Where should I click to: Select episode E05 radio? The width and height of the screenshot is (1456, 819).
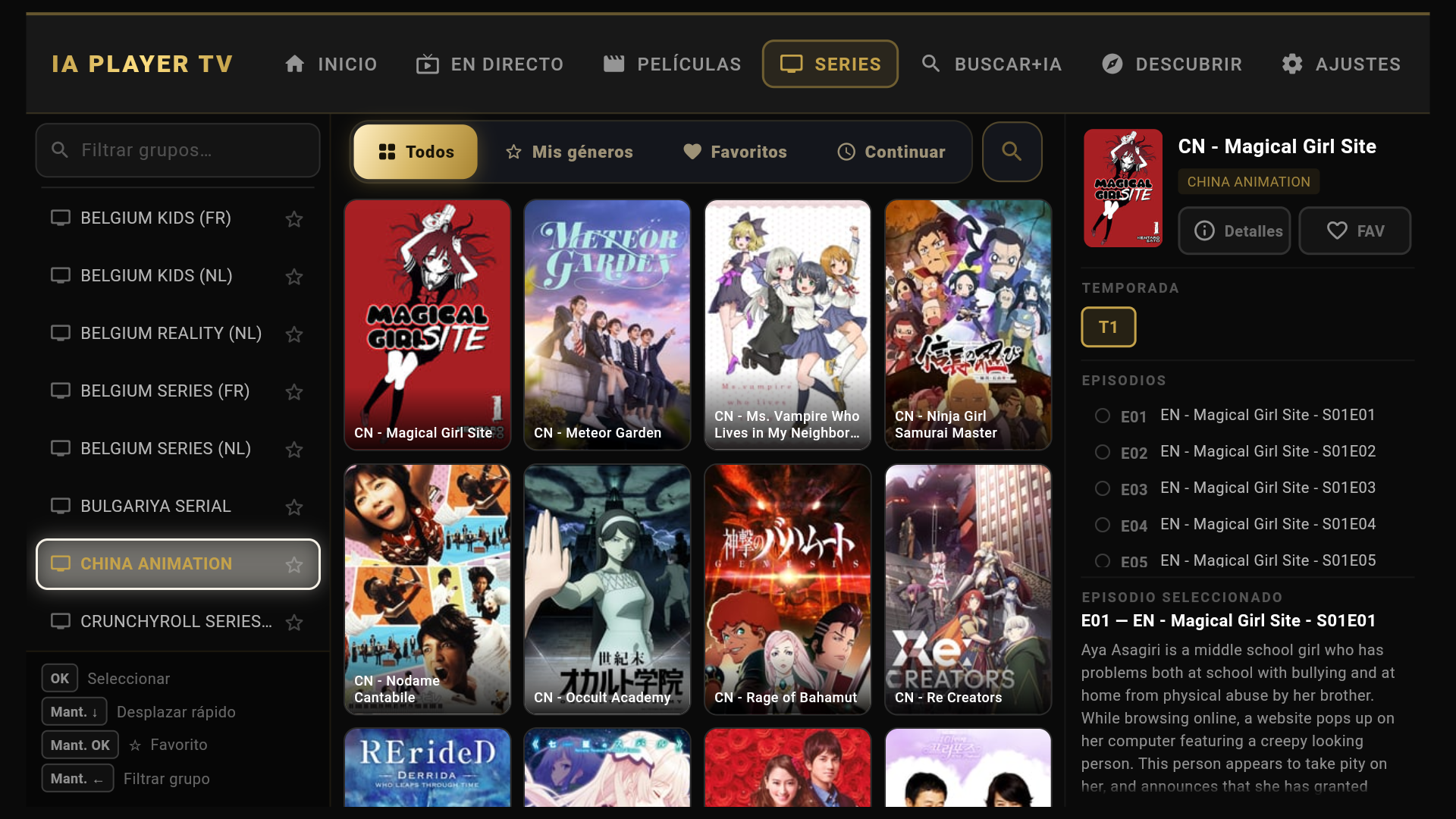pos(1103,561)
